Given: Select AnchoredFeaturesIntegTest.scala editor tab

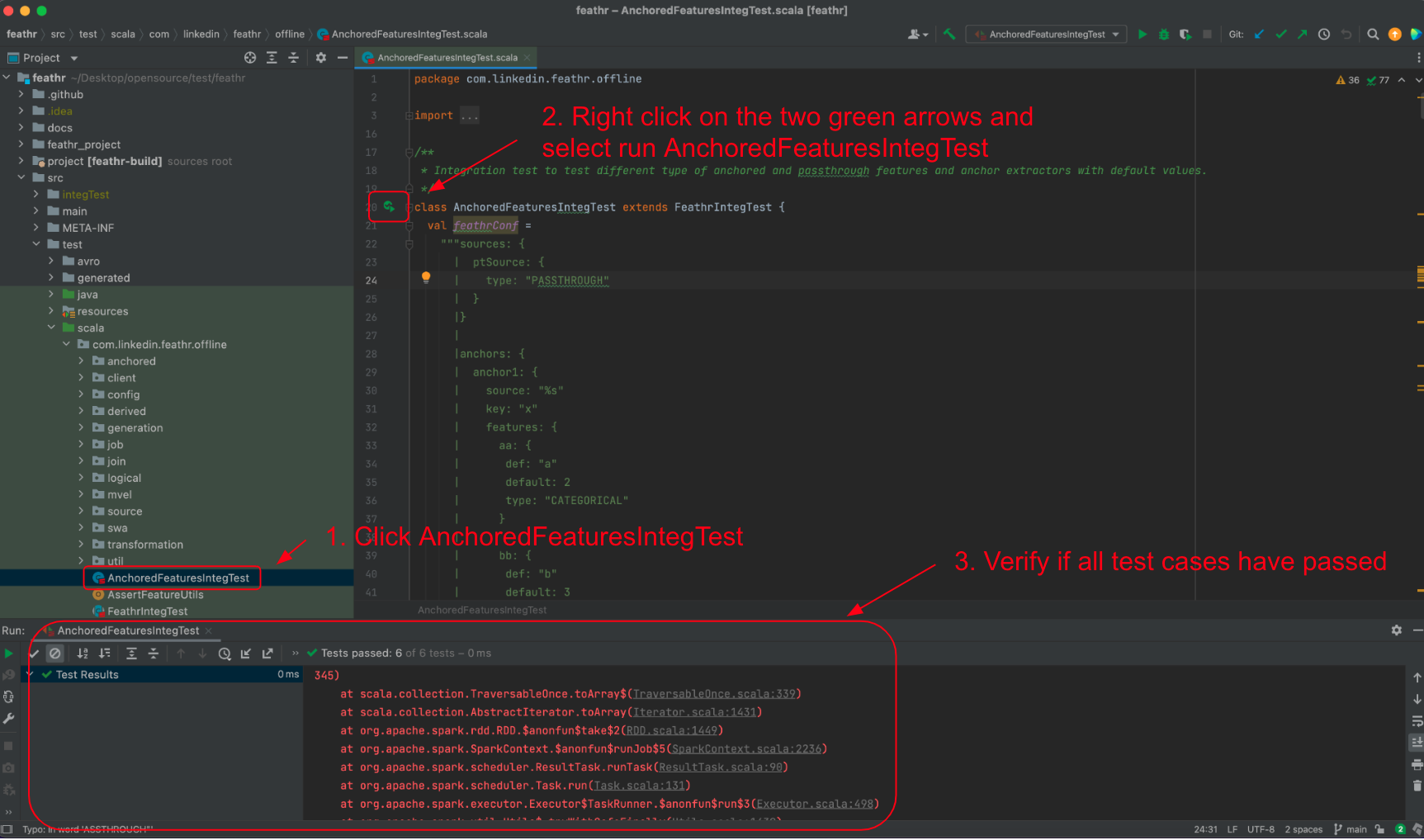Looking at the screenshot, I should 447,58.
